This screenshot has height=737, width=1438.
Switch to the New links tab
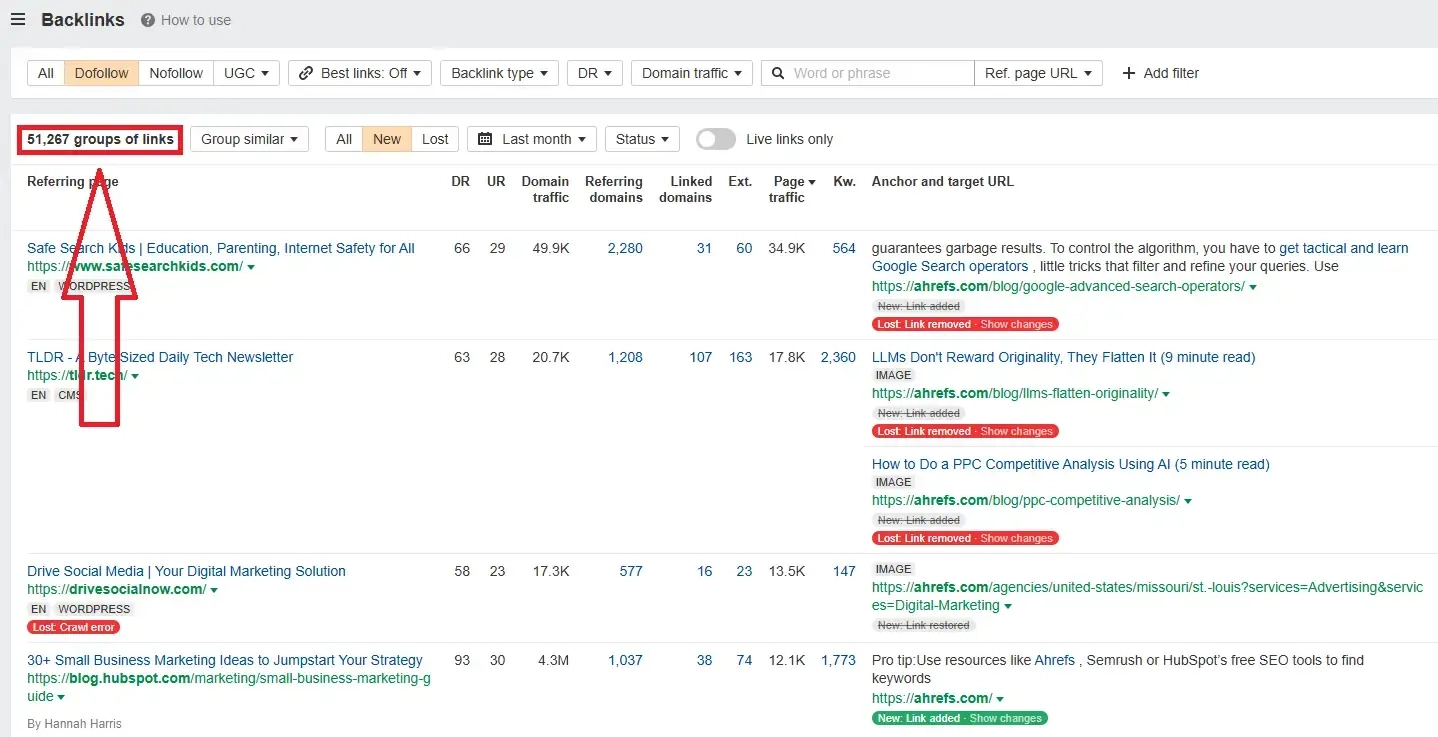click(387, 139)
